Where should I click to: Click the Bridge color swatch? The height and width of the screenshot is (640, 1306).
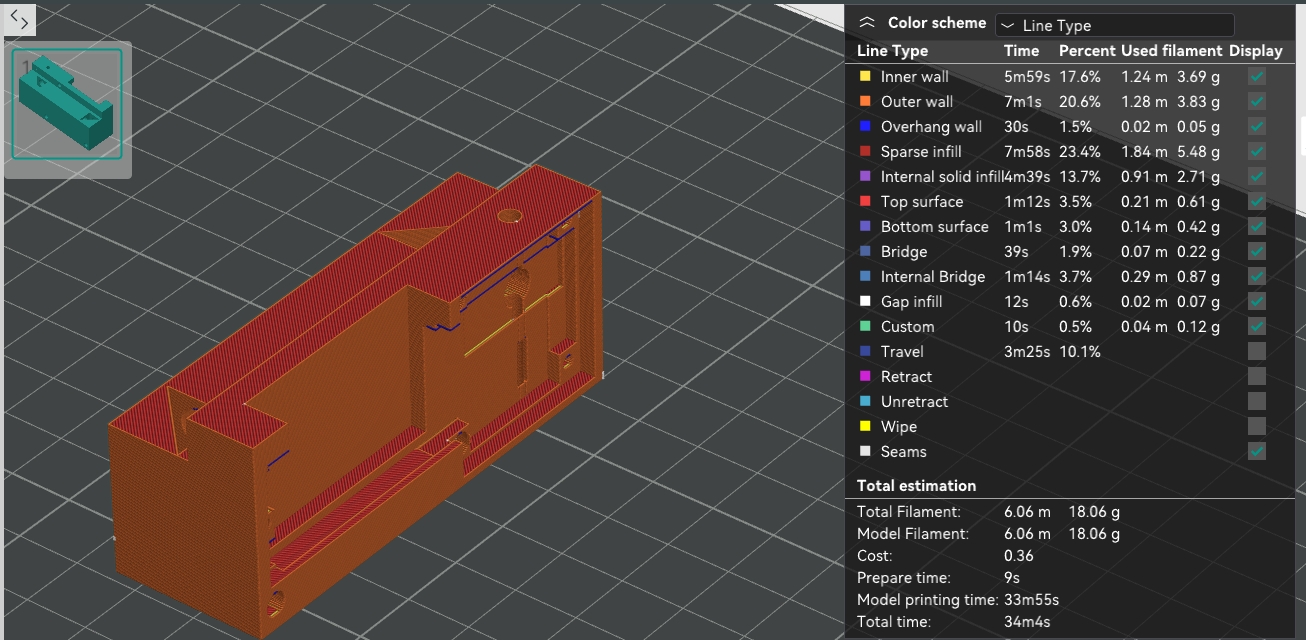point(865,251)
